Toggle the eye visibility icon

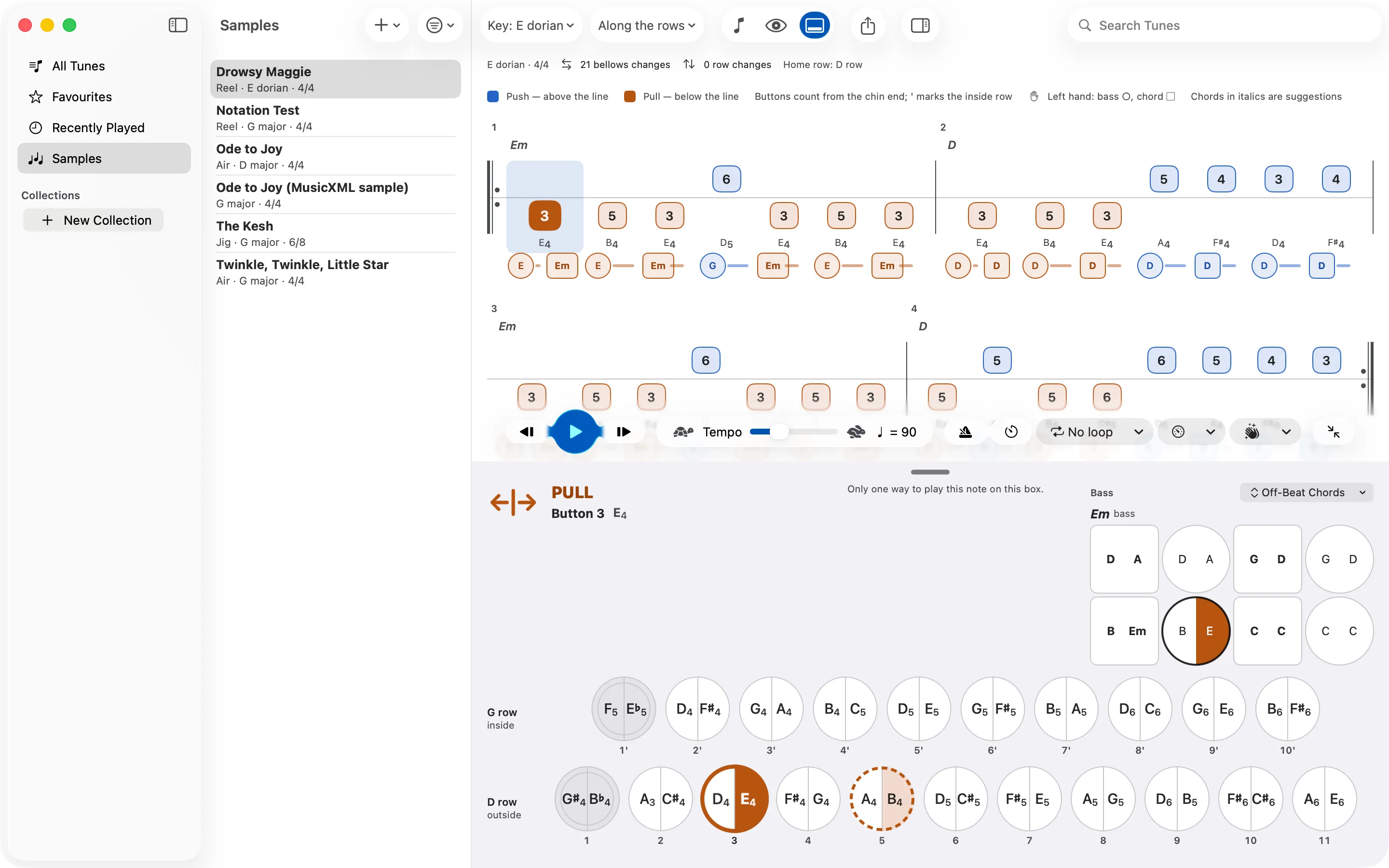776,25
